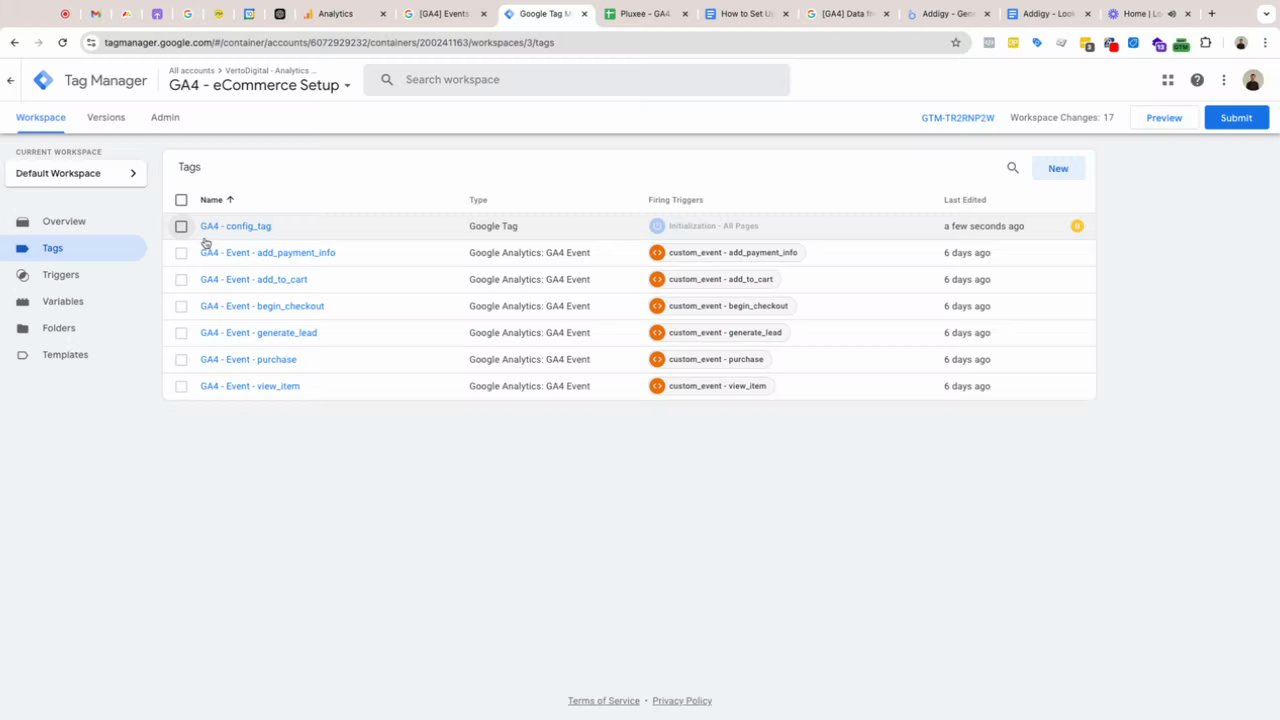Check the box for GA4 - Event - add_to_cart
Viewport: 1280px width, 720px height.
[x=181, y=280]
